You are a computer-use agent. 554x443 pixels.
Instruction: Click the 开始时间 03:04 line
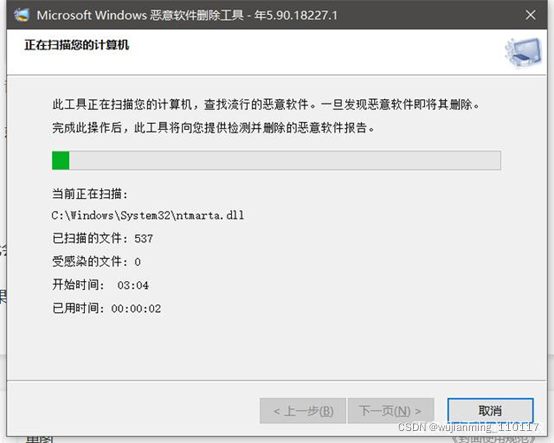pos(100,285)
